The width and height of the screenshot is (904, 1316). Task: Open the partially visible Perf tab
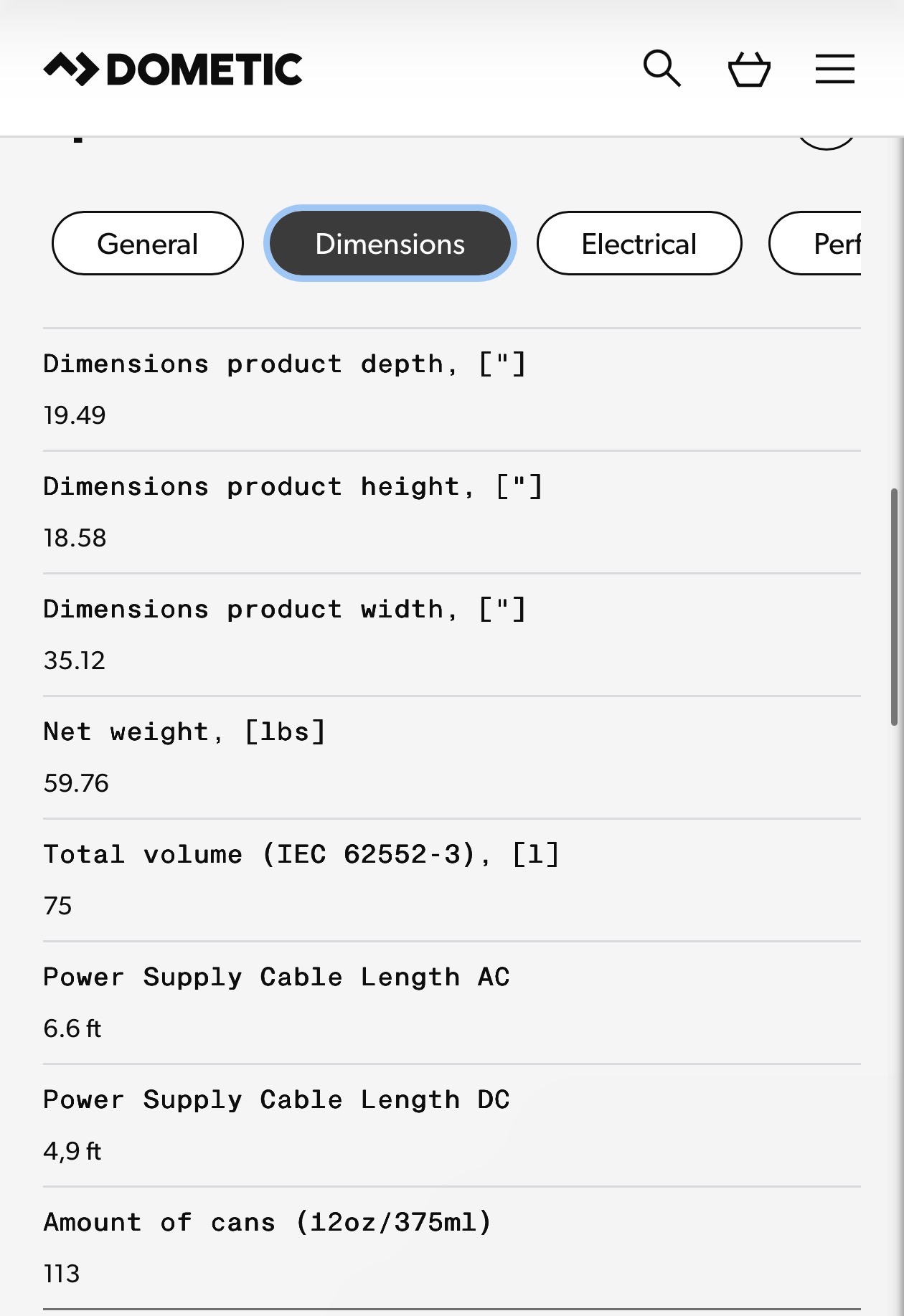(x=816, y=243)
